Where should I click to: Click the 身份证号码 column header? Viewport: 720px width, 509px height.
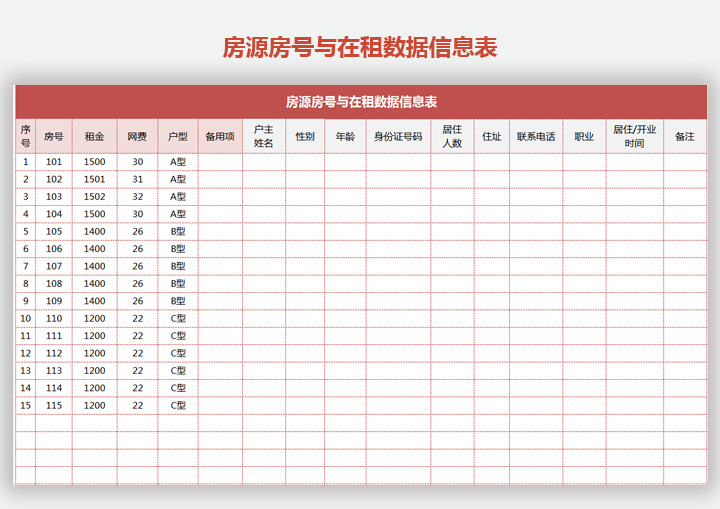[x=398, y=136]
